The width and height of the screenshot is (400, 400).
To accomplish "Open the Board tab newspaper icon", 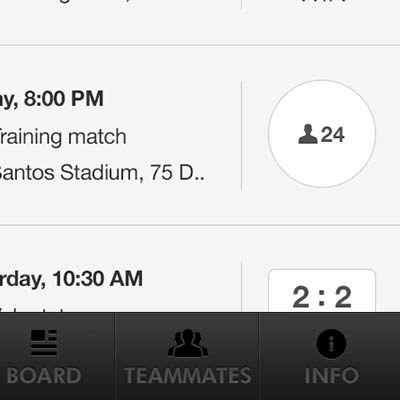I will [44, 343].
